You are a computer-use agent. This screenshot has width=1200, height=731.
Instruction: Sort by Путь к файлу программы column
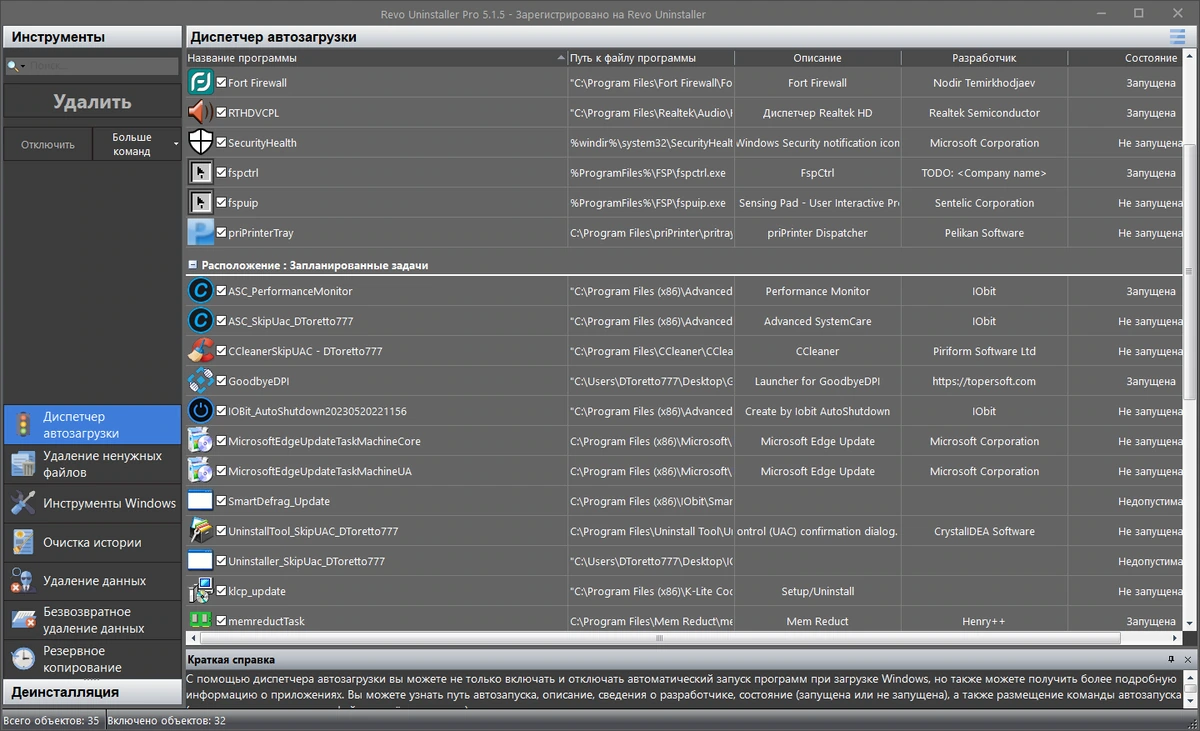(650, 58)
